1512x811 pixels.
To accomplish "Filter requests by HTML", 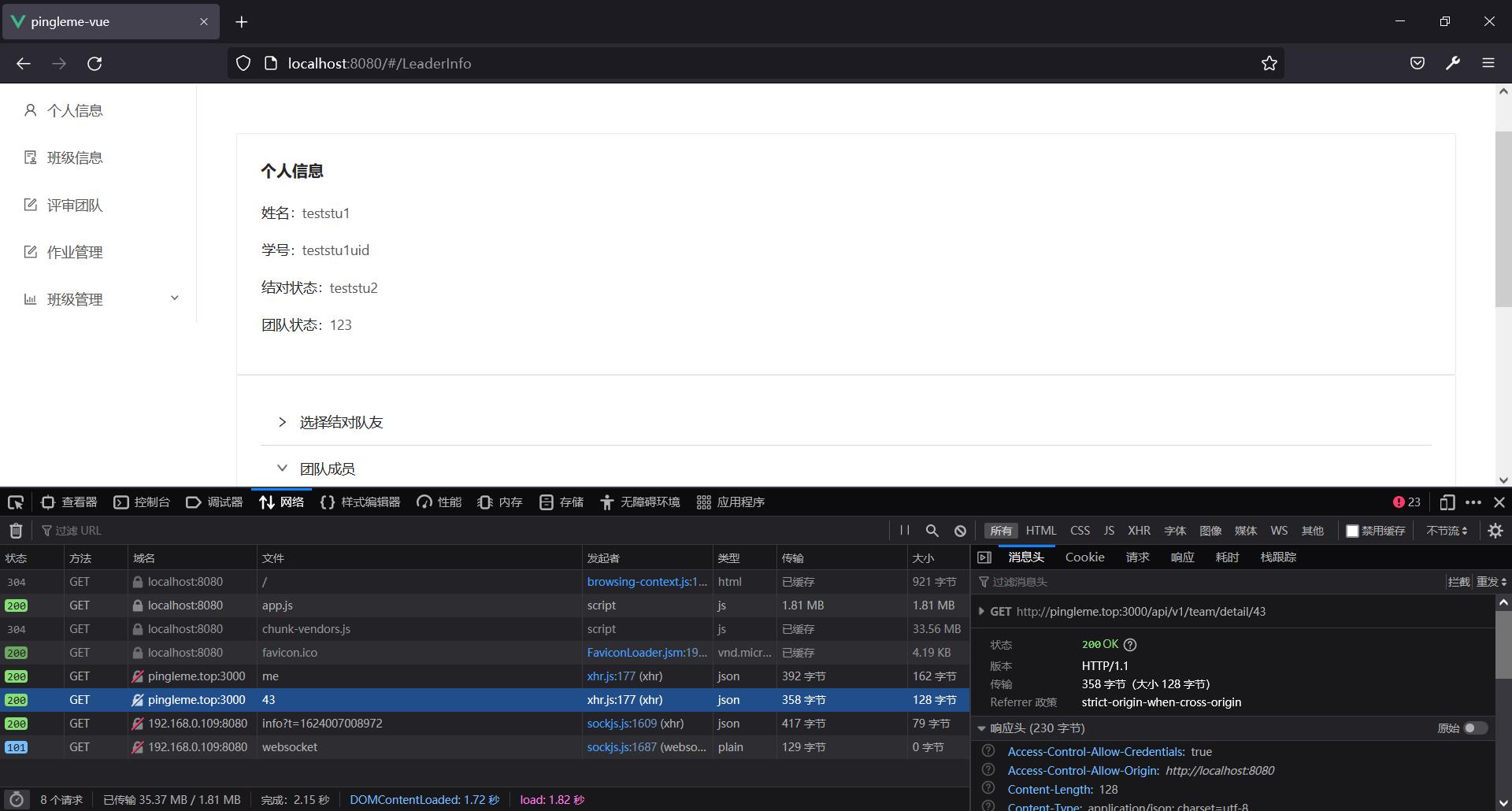I will click(x=1041, y=531).
